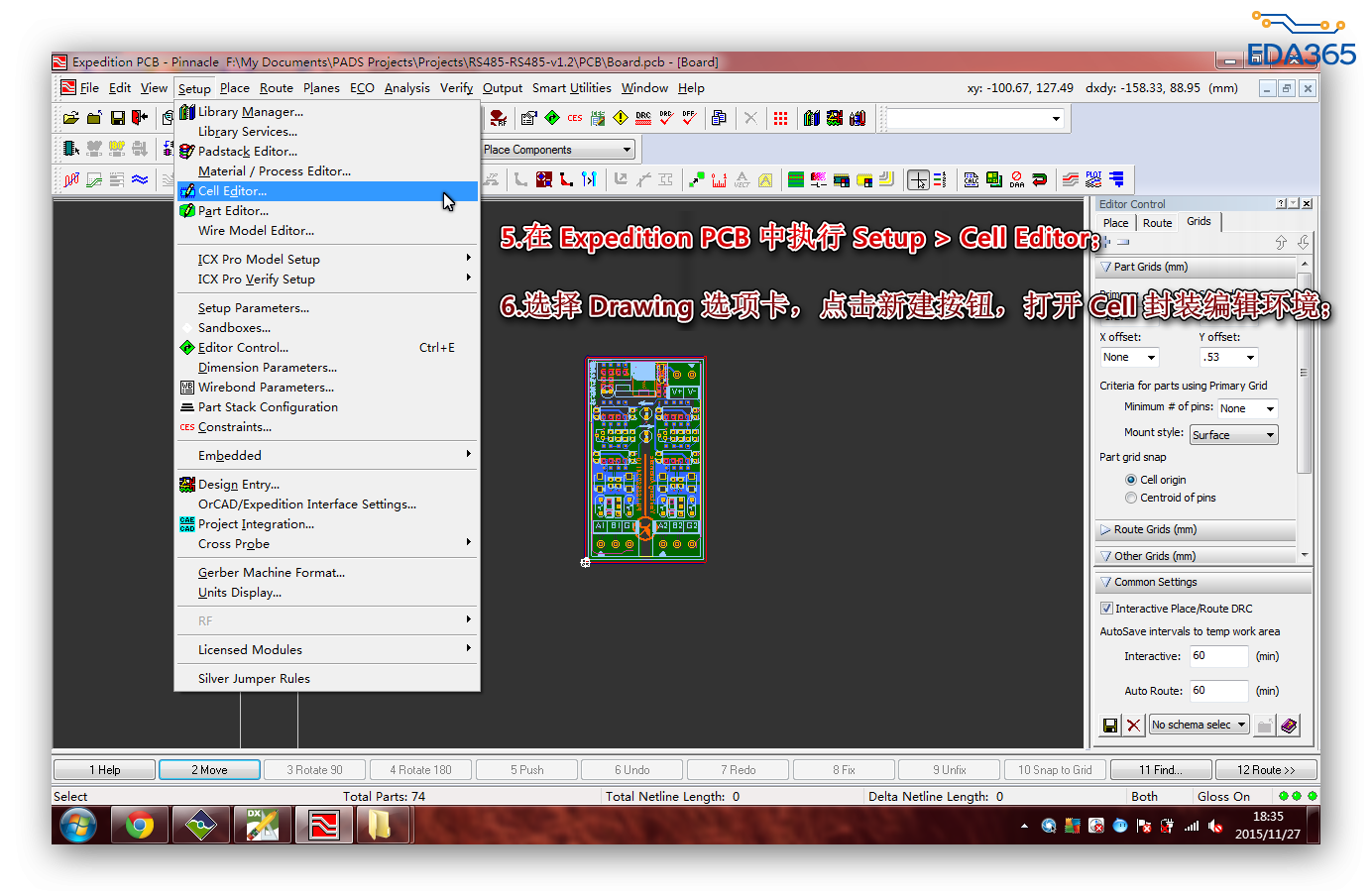Viewport: 1372px width, 896px height.
Task: Click the Interactive autosave interval field
Action: point(1218,656)
